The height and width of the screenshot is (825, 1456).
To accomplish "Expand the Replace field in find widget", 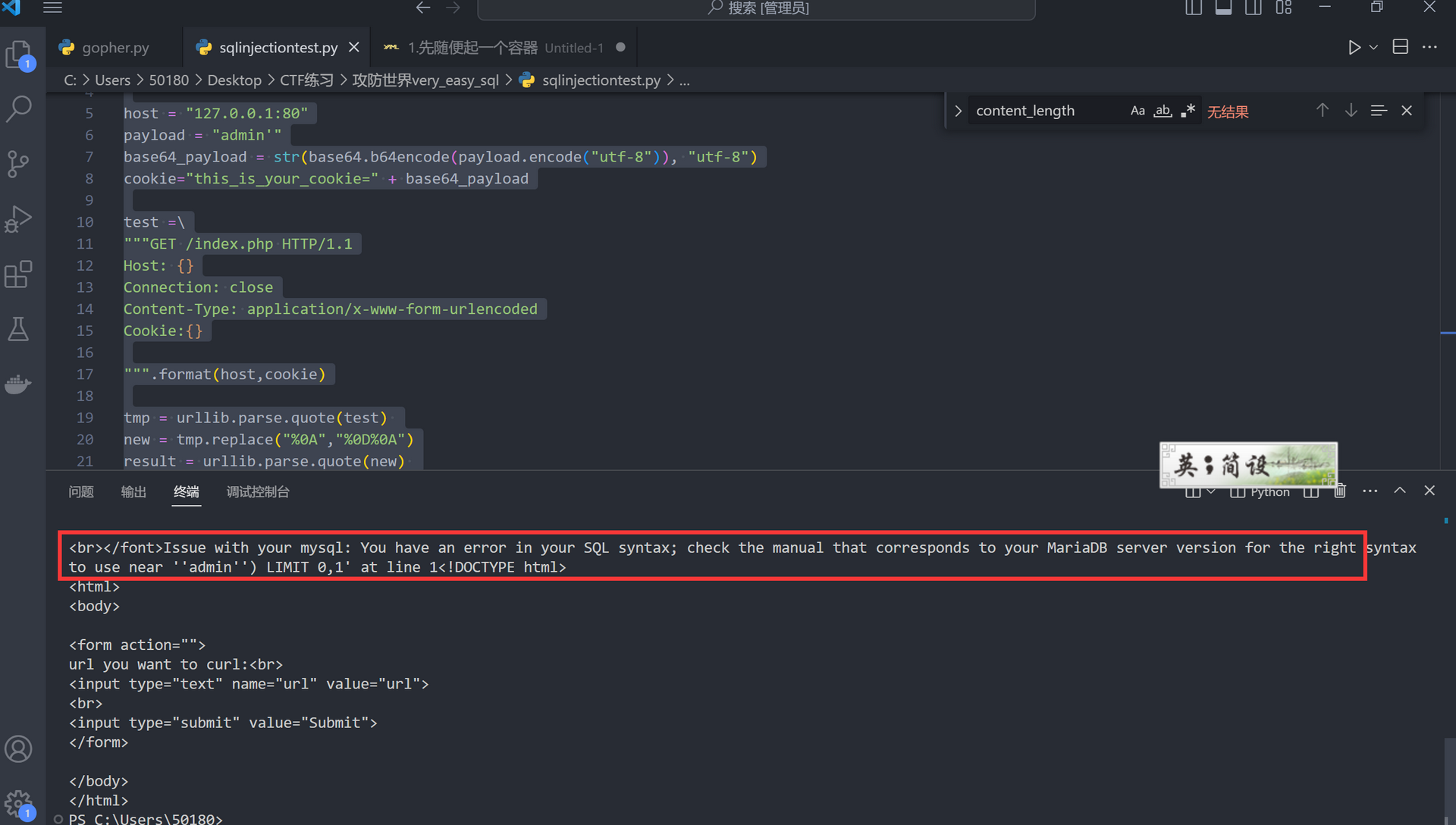I will click(958, 111).
